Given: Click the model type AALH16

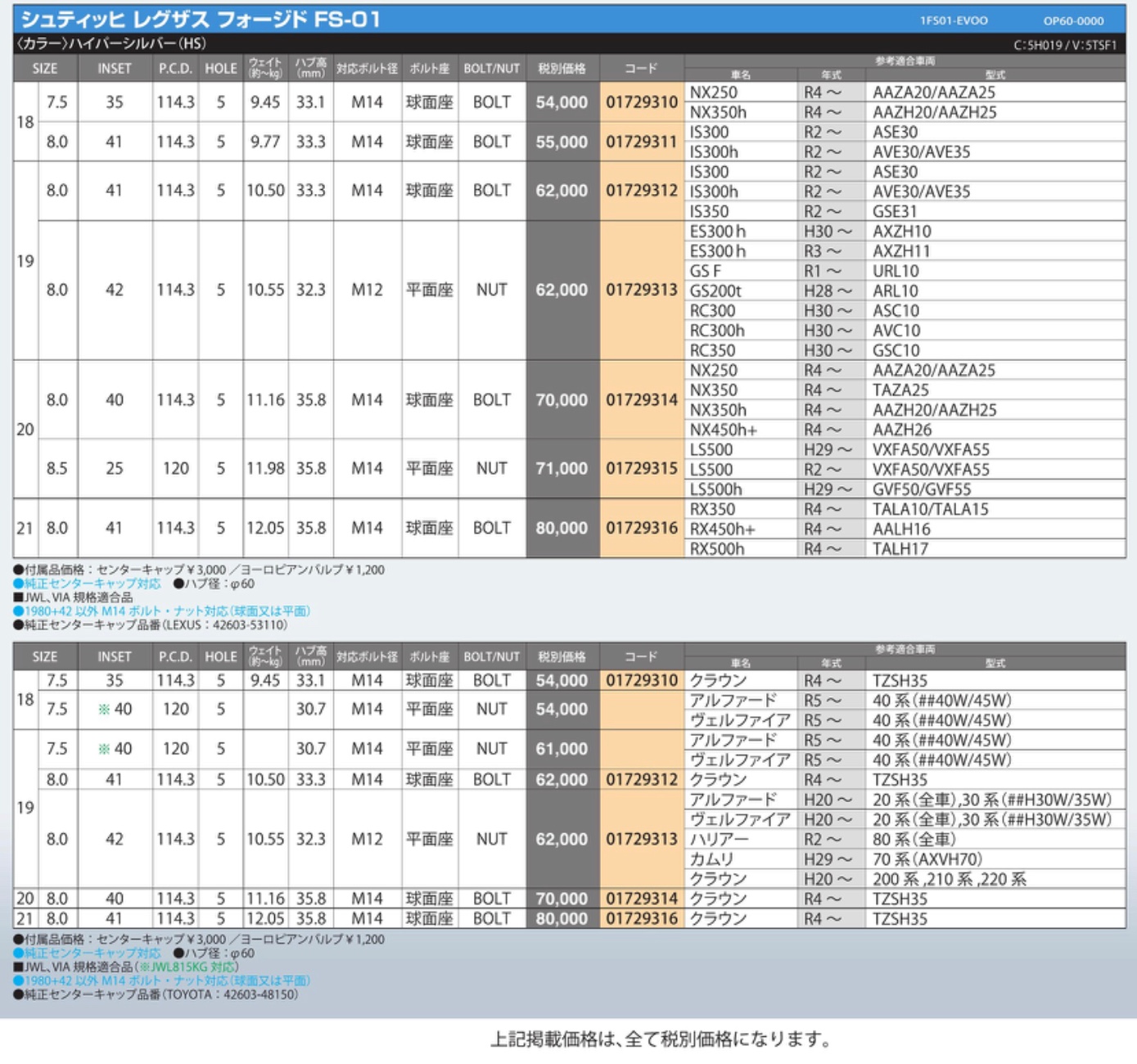Looking at the screenshot, I should (x=901, y=529).
